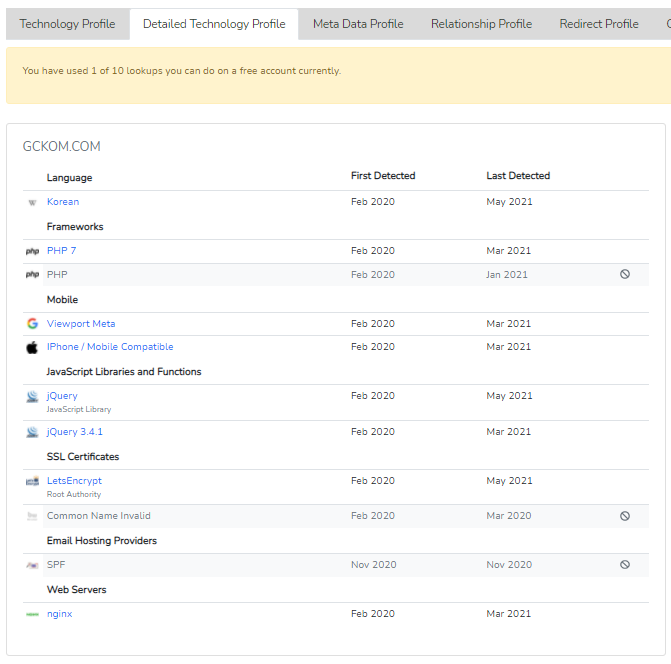
Task: Click the Common Name Invalid entry
Action: [x=98, y=516]
